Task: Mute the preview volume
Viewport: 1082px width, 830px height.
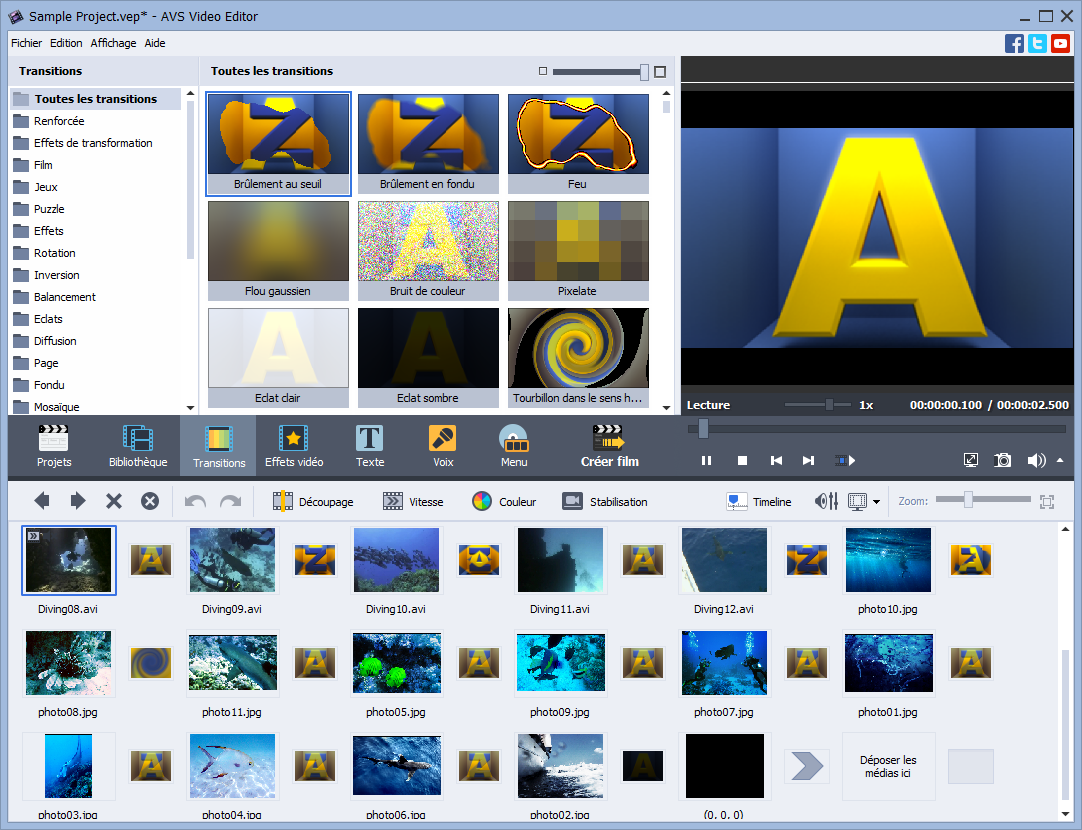Action: [x=1036, y=460]
